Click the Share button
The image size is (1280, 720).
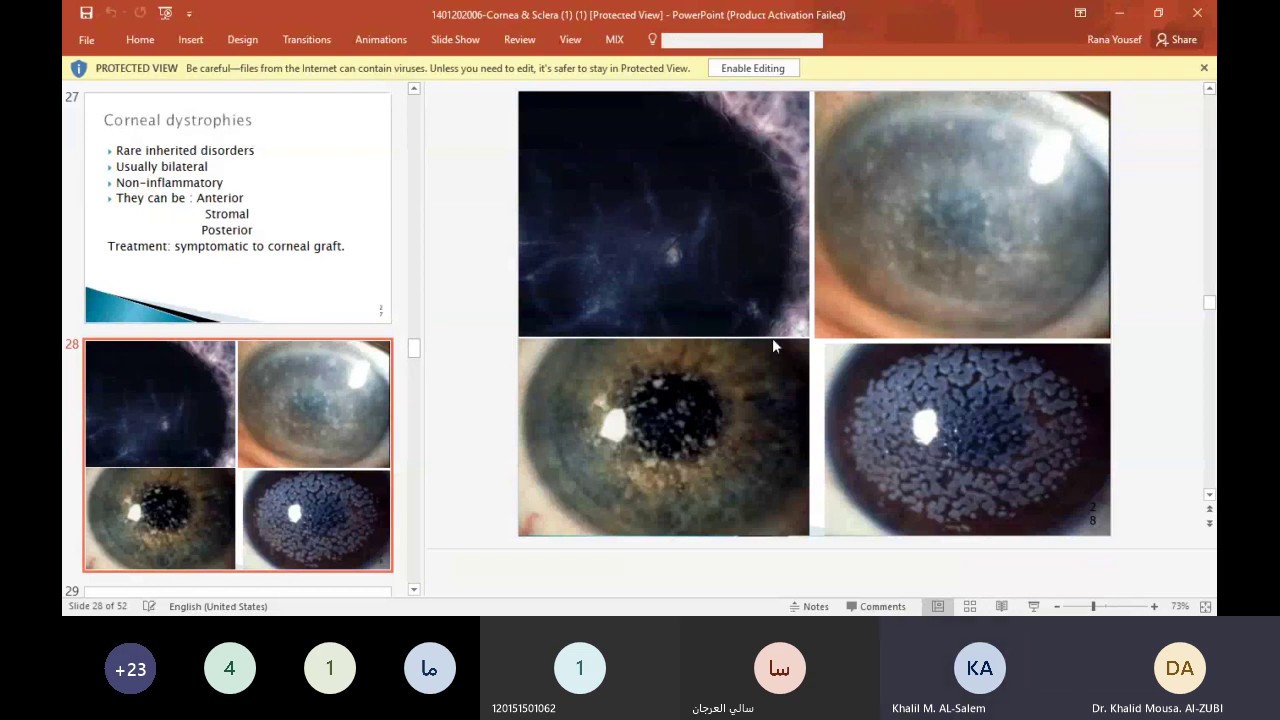tap(1177, 40)
